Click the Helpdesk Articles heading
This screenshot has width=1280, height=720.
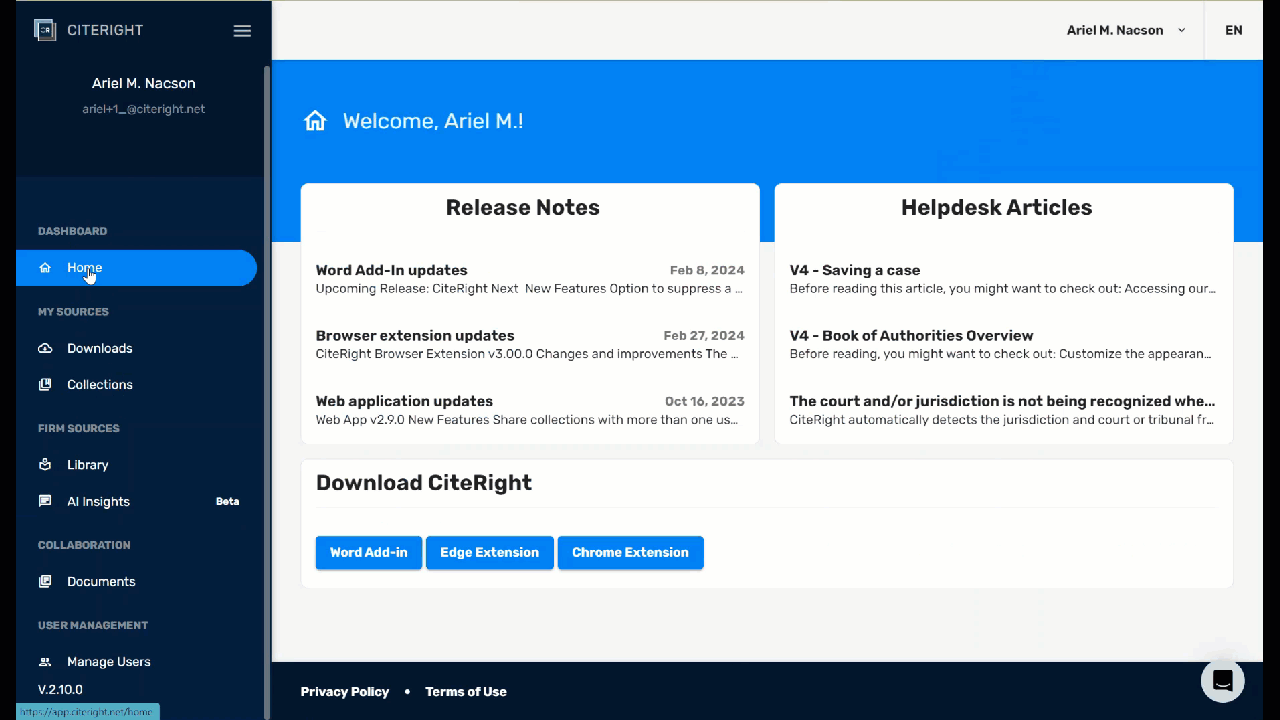tap(997, 208)
